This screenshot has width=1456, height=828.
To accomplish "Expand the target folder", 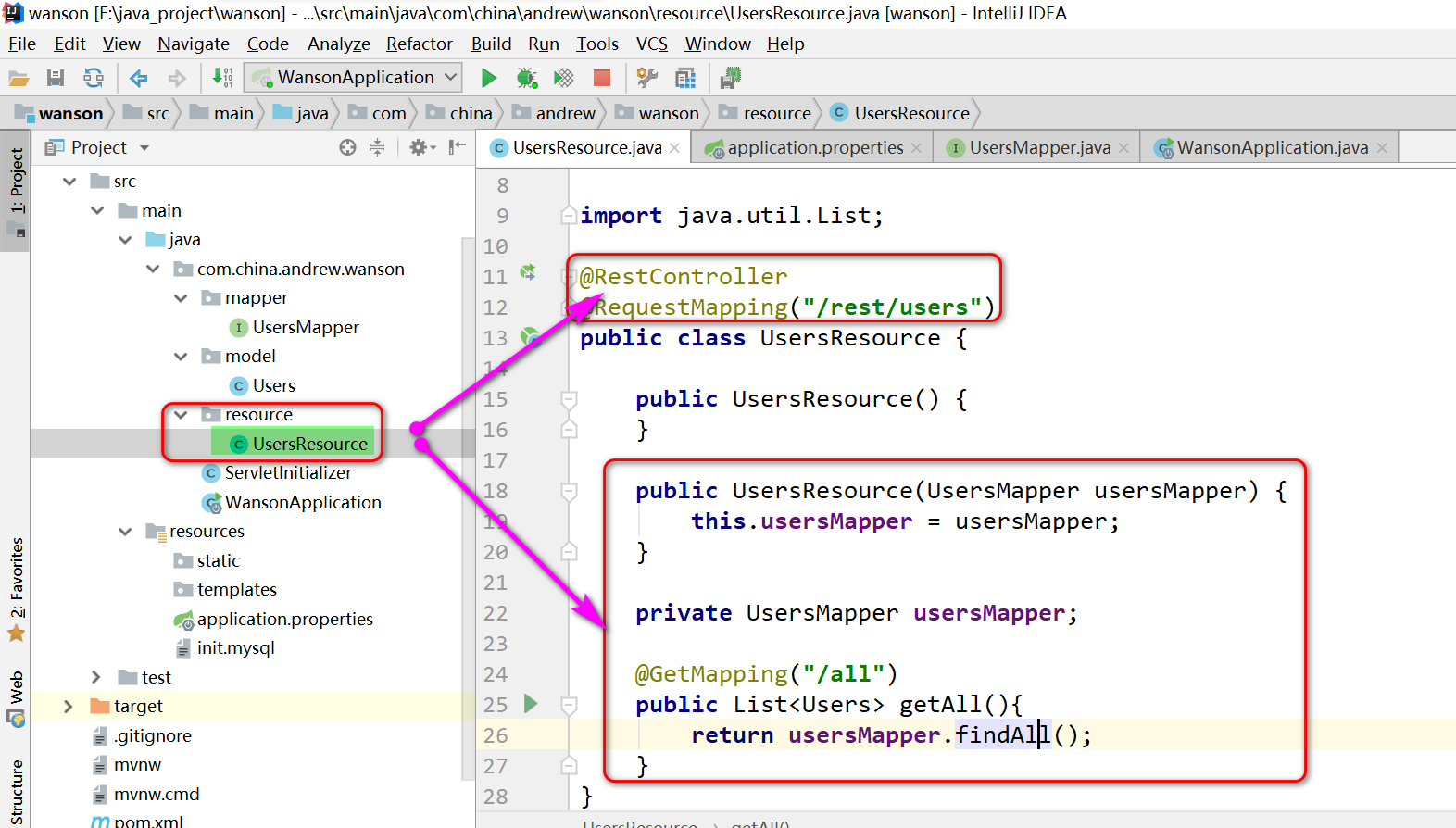I will [x=69, y=707].
